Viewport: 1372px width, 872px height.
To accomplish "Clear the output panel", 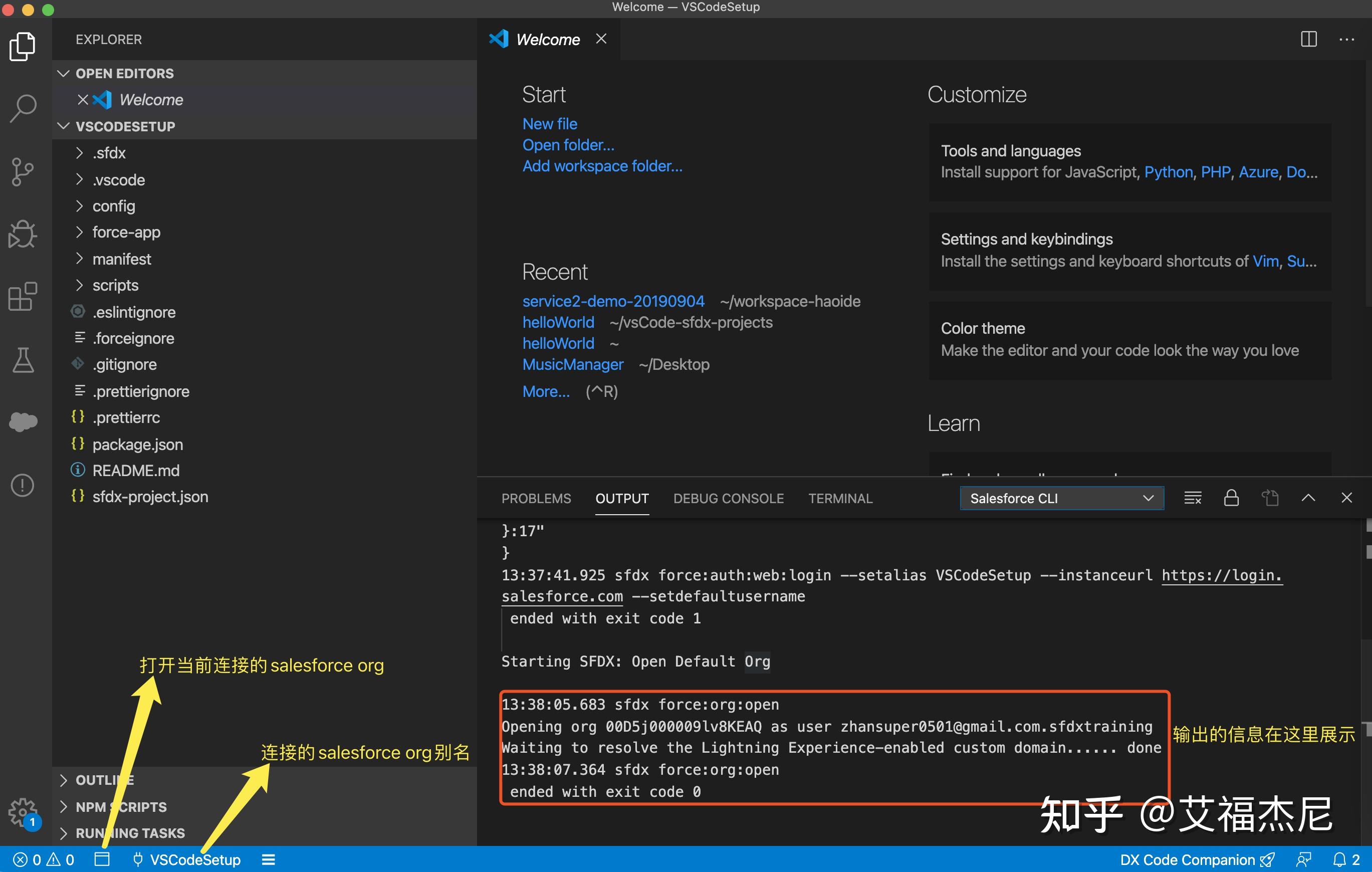I will click(1193, 498).
